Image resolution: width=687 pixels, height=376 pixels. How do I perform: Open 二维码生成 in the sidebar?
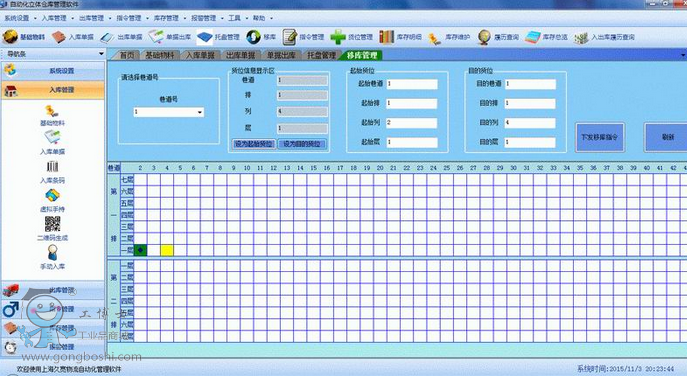click(x=53, y=224)
